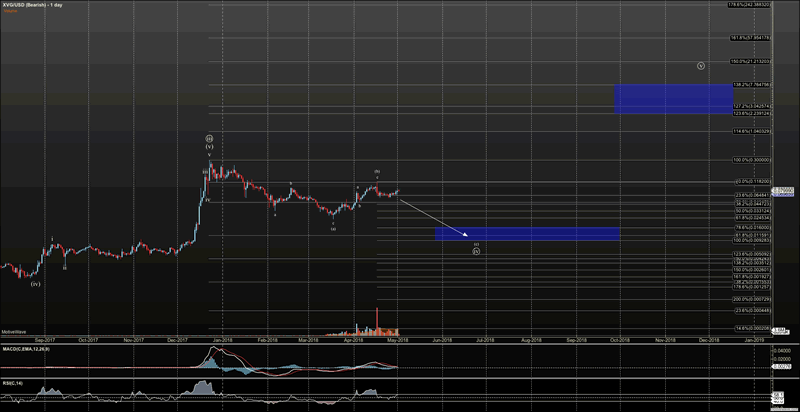Click the current price tag on price axis
This screenshot has height=412, width=800.
tap(783, 191)
